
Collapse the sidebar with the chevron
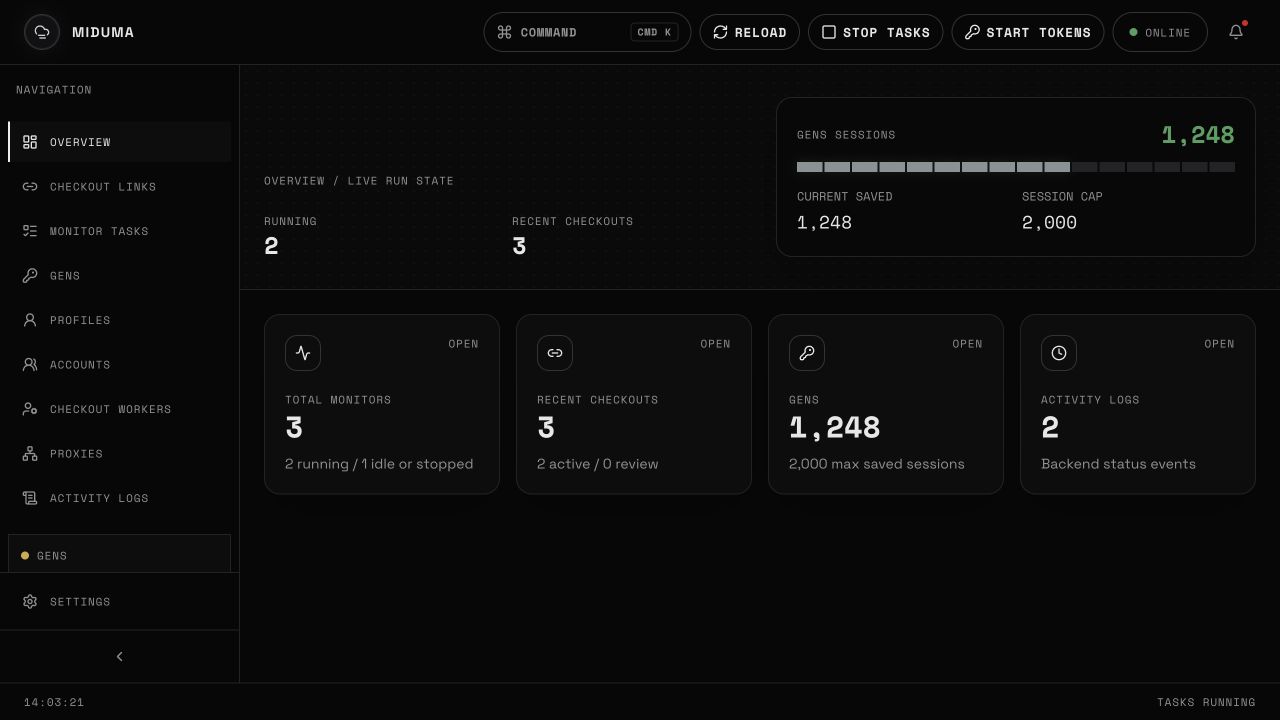coord(120,657)
